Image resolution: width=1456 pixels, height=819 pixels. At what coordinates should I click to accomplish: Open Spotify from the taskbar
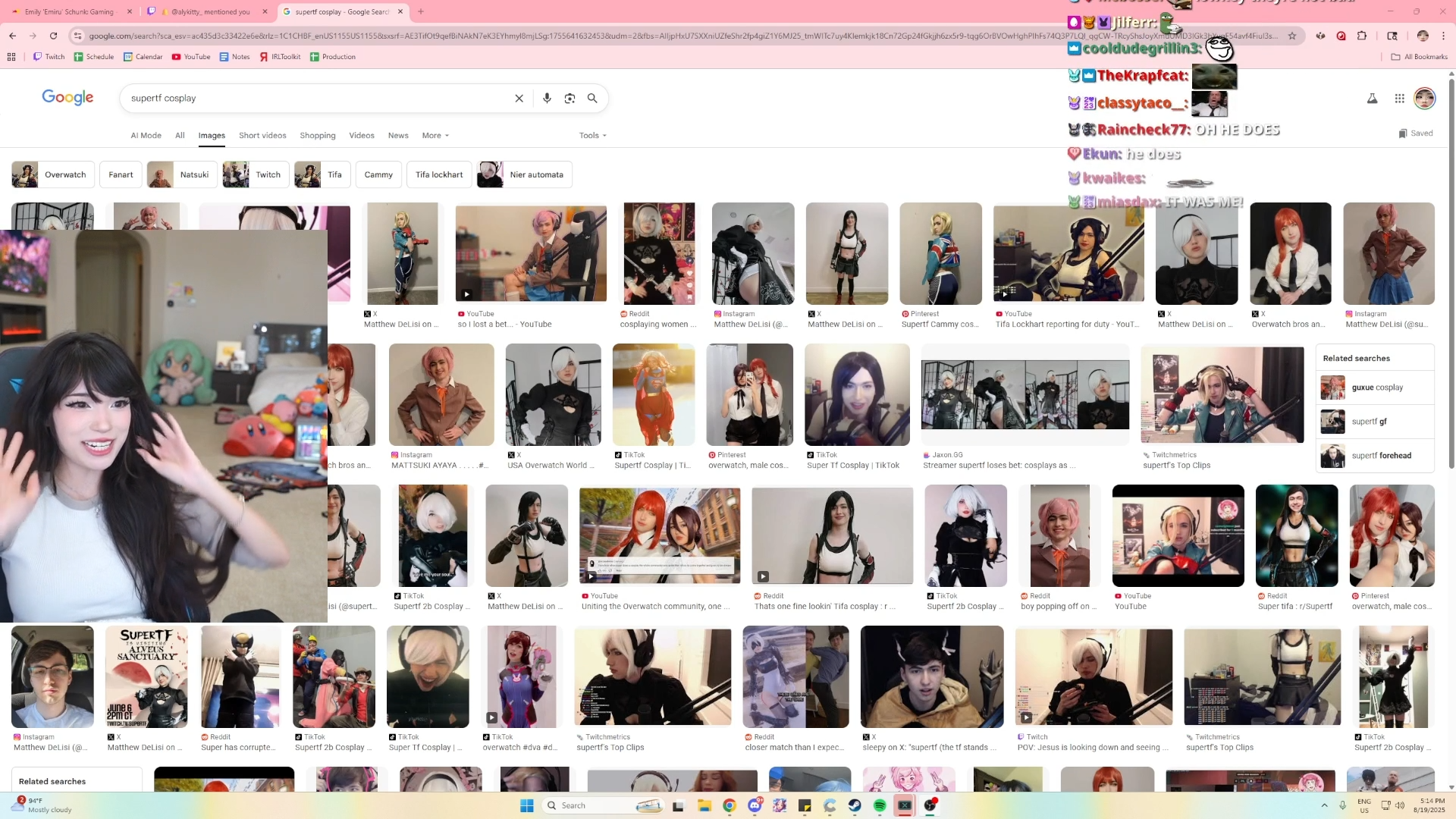(x=880, y=805)
